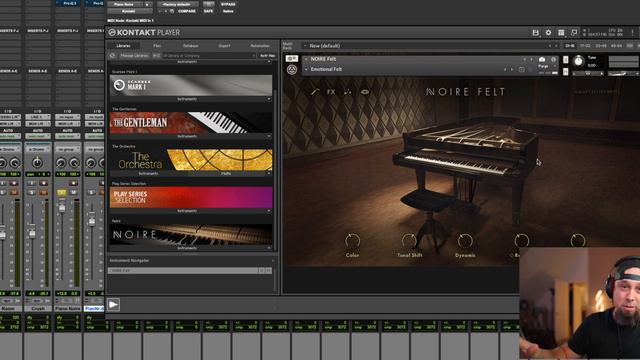Toggle Kontakt workspace panels icon
Viewport: 640px width, 360px height.
pos(561,33)
